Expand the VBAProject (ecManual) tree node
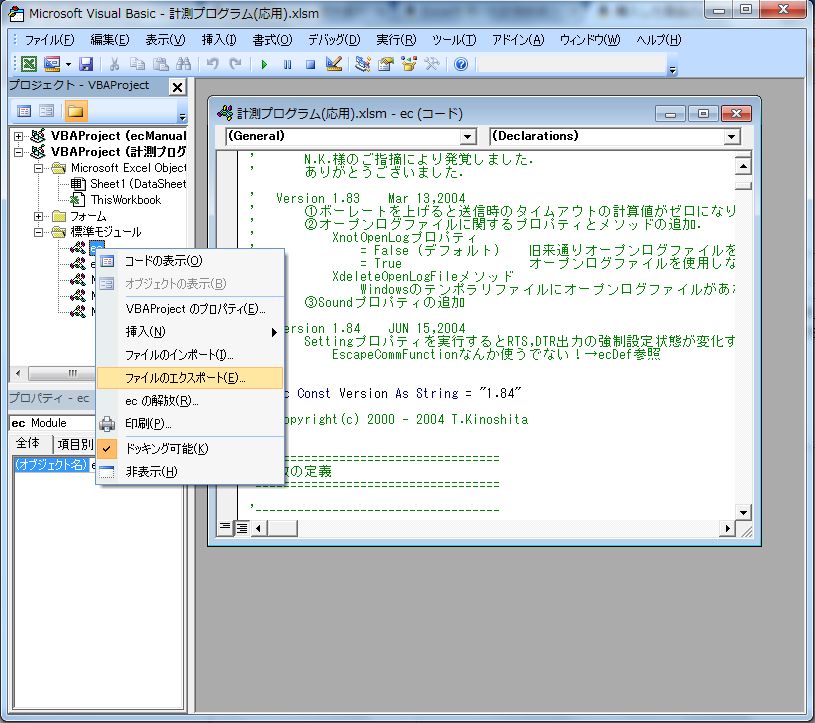 (19, 136)
